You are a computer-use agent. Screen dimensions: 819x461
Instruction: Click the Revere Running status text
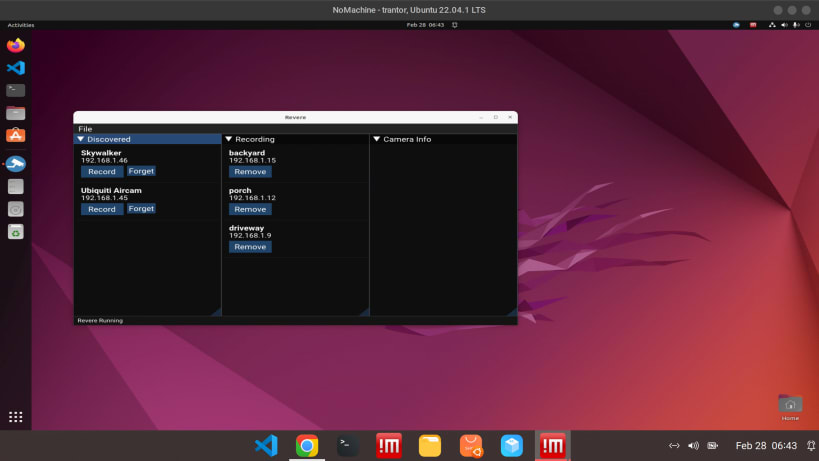pos(100,321)
